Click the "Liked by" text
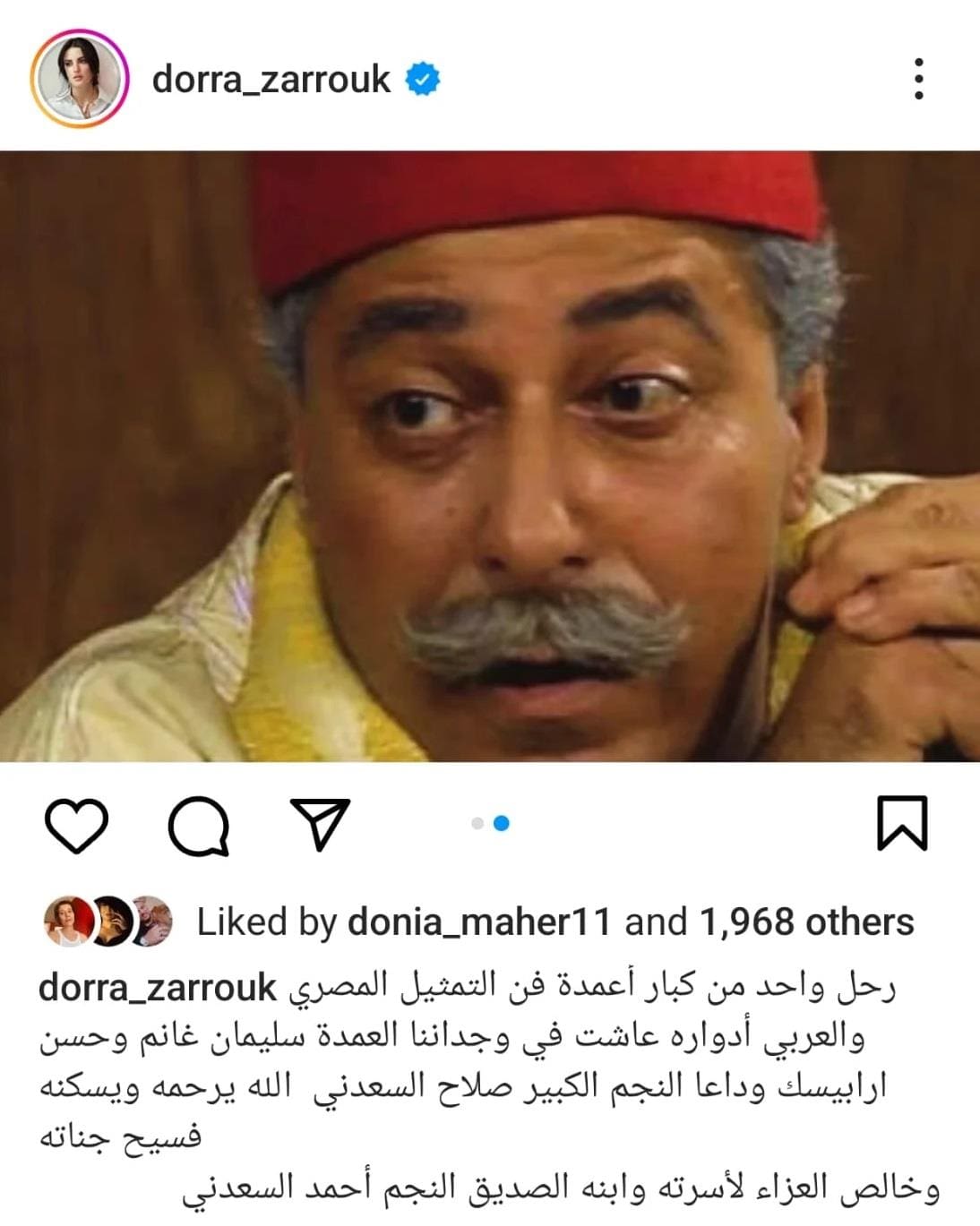Viewport: 980px width, 1226px height. pyautogui.click(x=266, y=922)
